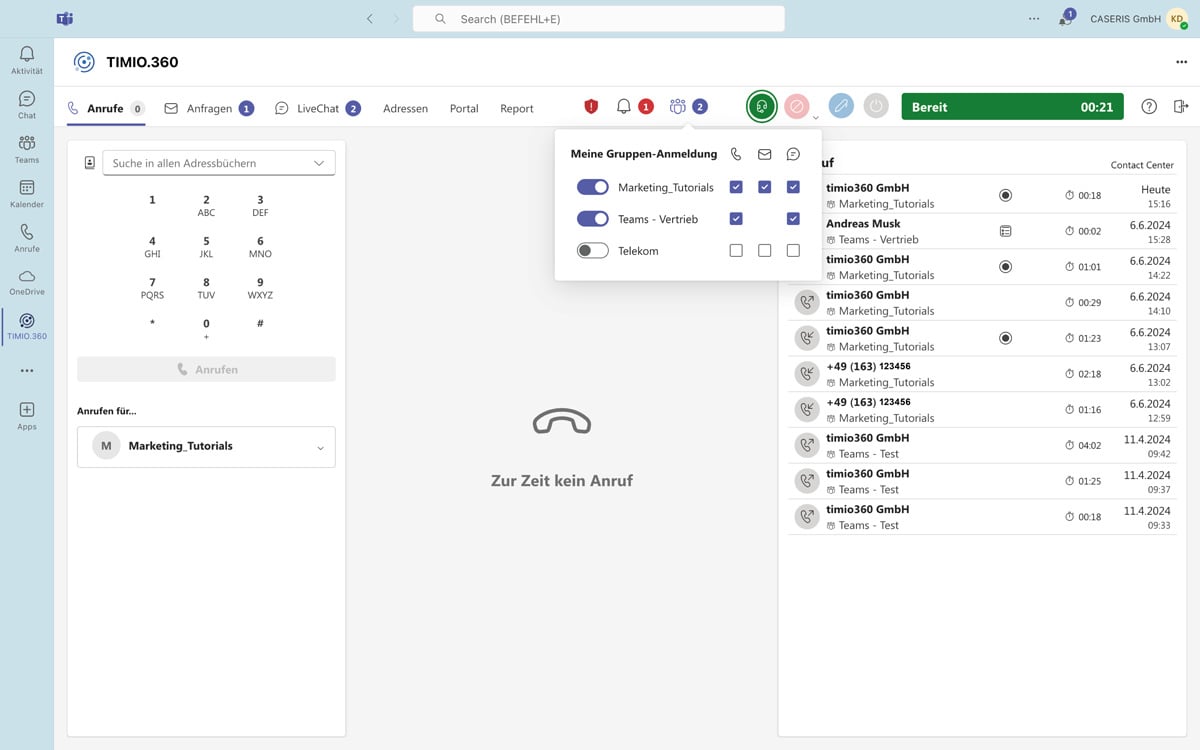Image resolution: width=1200 pixels, height=750 pixels.
Task: Expand Marketing_Tutorials Anrufen für dropdown
Action: [x=320, y=448]
